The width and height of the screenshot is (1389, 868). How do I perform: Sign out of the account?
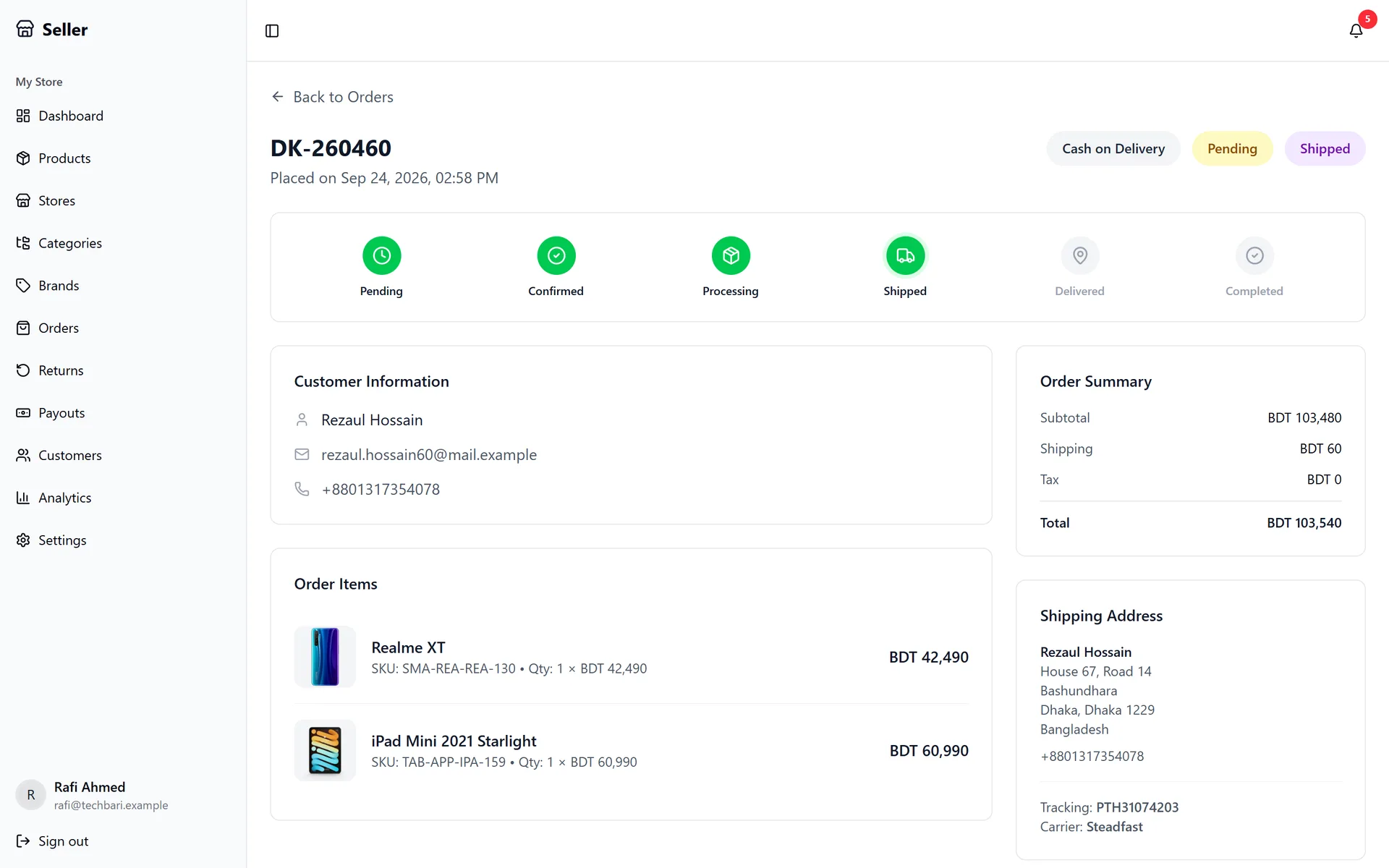click(x=52, y=841)
